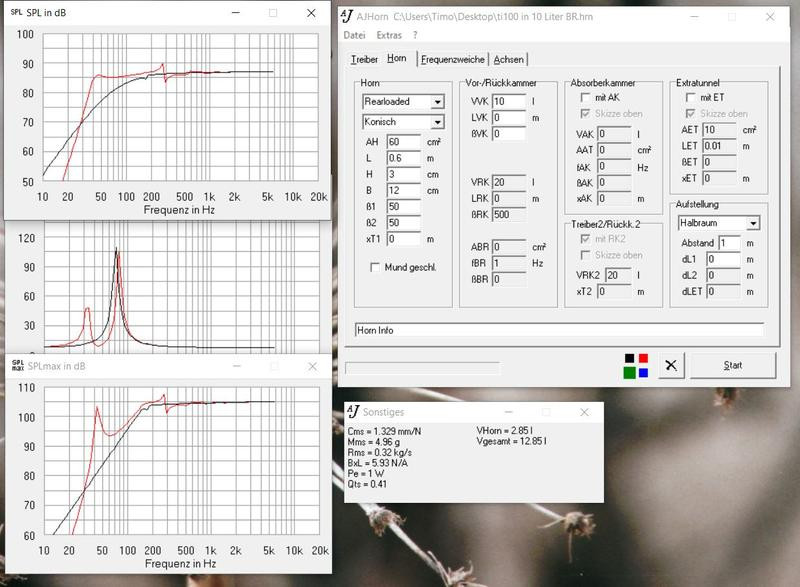Minimize the SPL in dB graph window

point(234,13)
